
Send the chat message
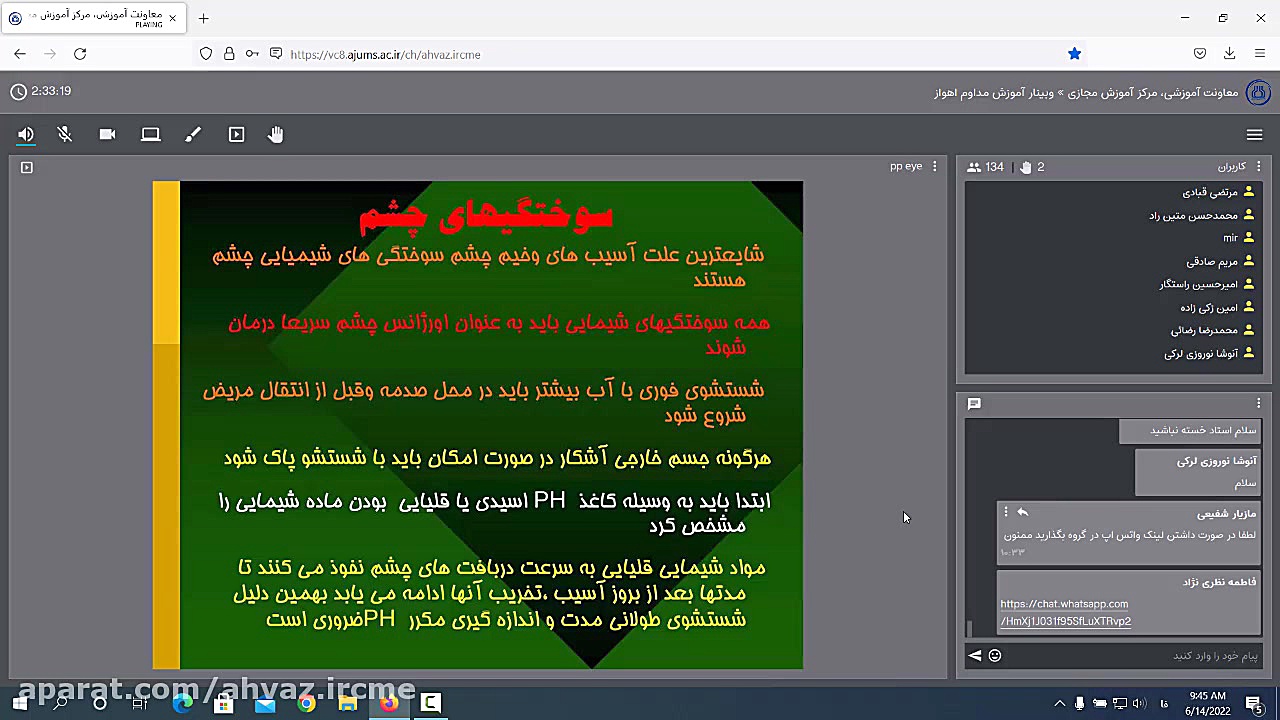click(x=975, y=656)
